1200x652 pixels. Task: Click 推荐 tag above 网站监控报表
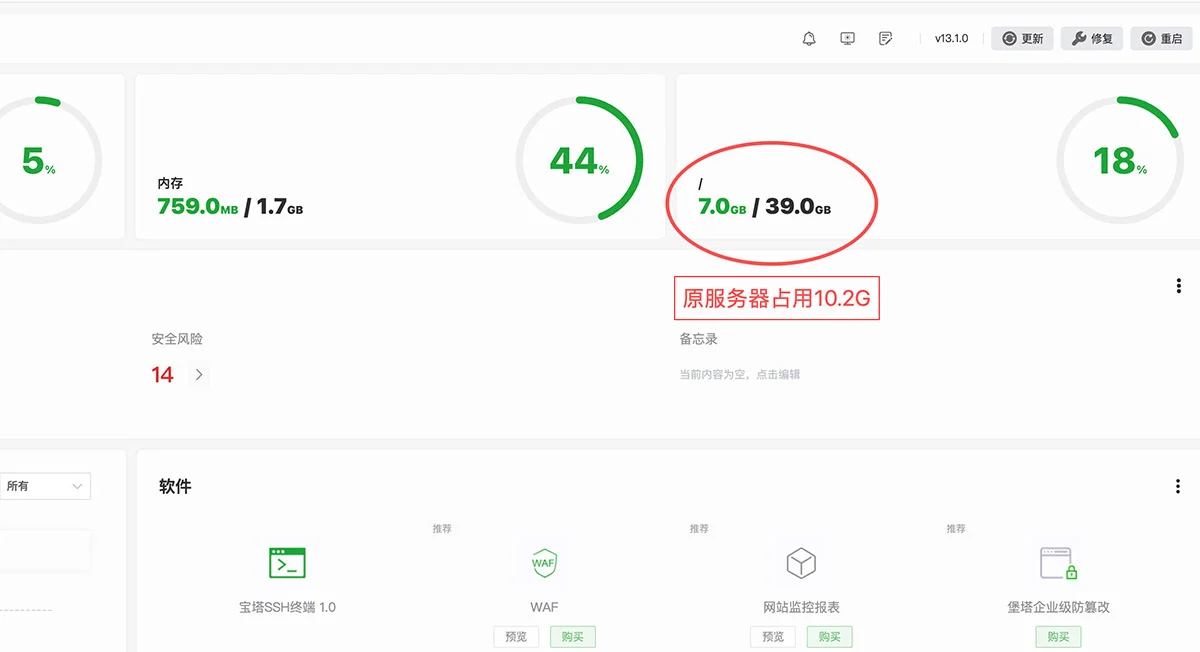click(x=699, y=528)
